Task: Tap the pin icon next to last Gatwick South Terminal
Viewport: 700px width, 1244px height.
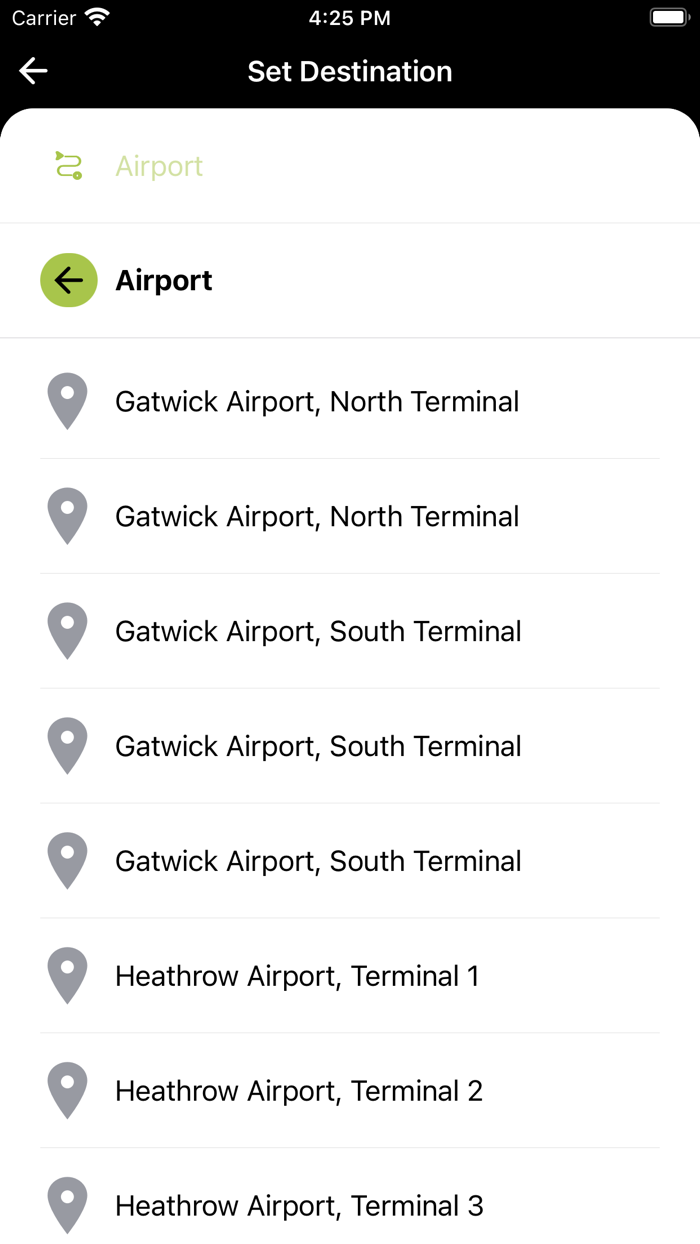Action: tap(67, 861)
